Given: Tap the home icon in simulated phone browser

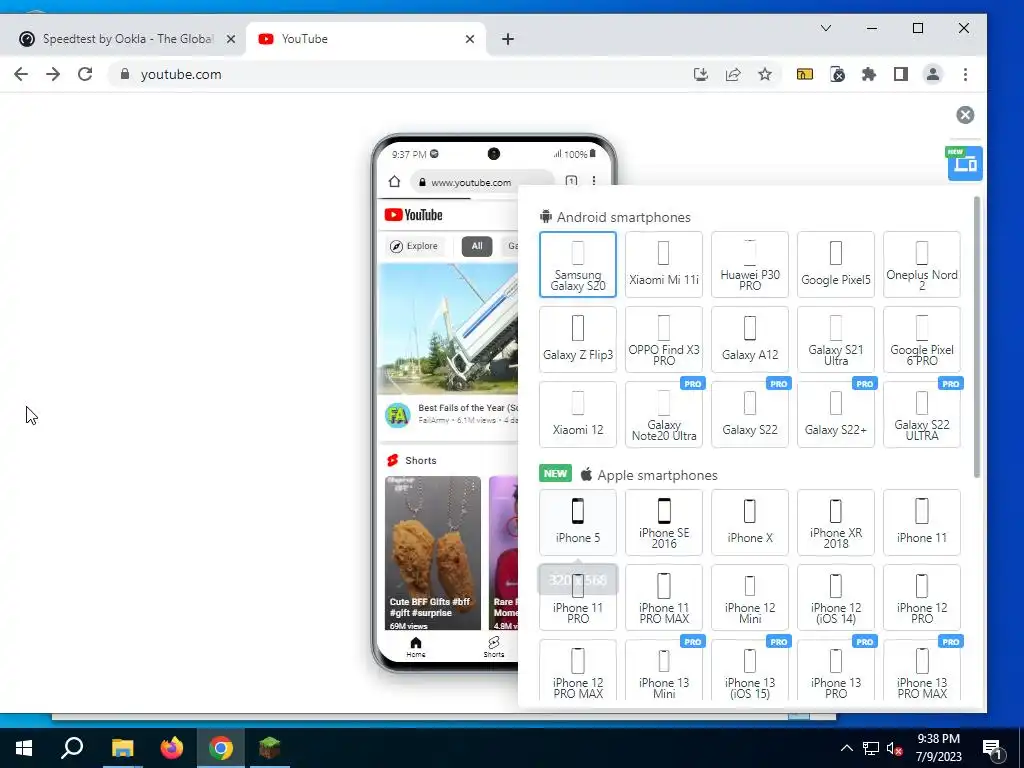Looking at the screenshot, I should coord(394,182).
